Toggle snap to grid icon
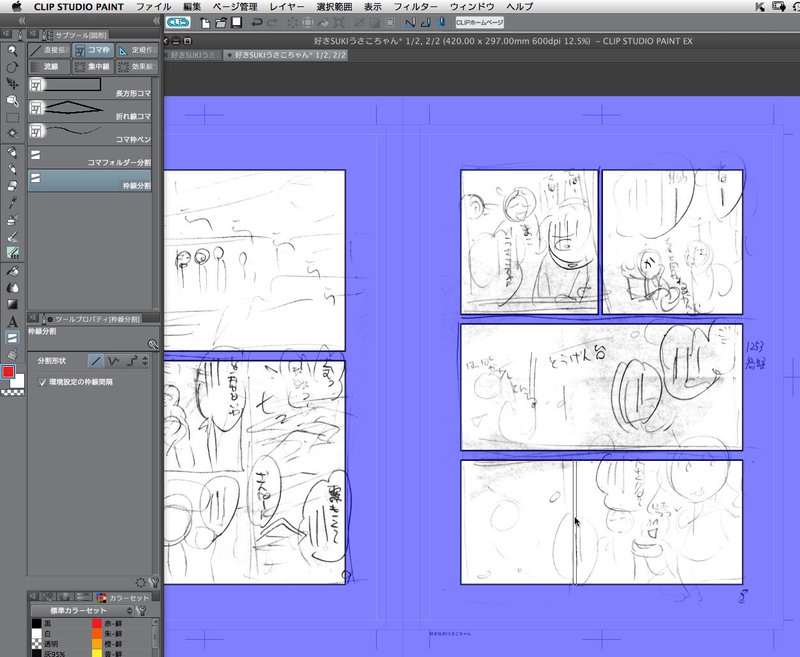Image resolution: width=800 pixels, height=657 pixels. click(441, 22)
